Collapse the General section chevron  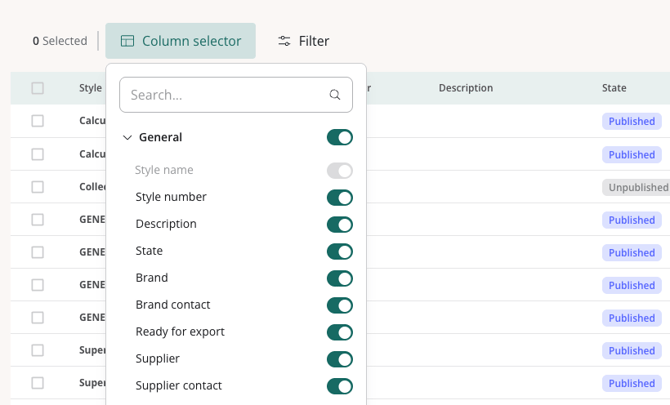point(127,137)
